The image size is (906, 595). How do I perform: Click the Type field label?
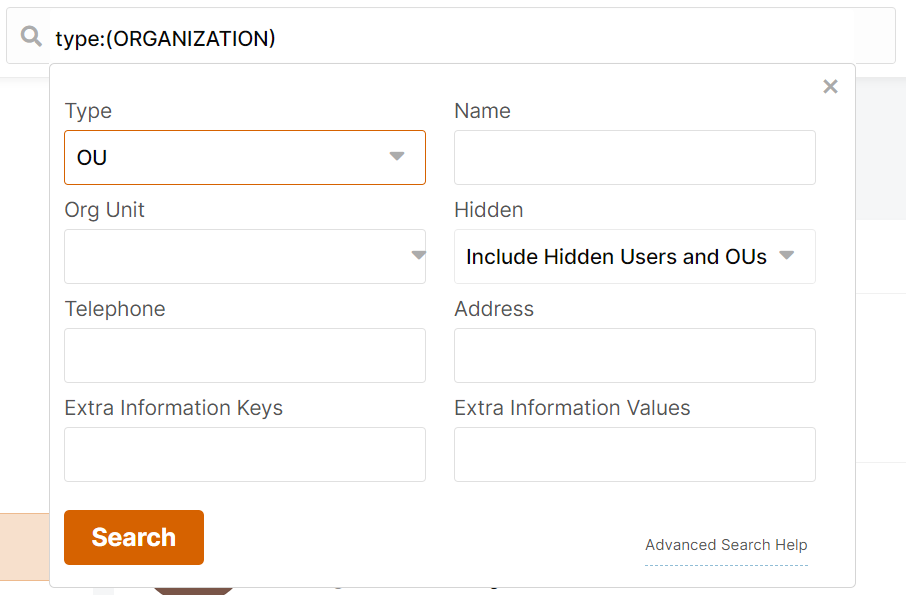[88, 111]
